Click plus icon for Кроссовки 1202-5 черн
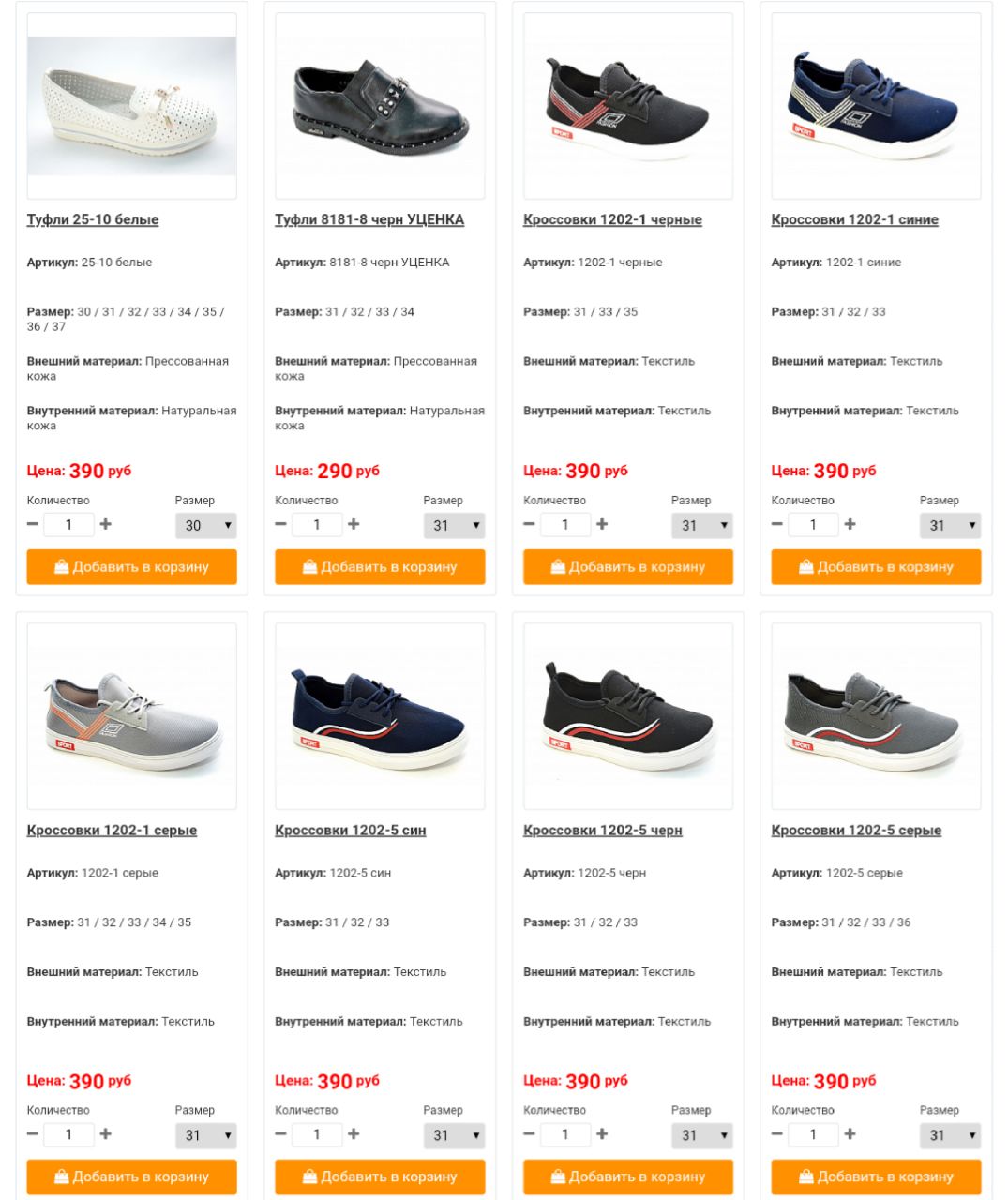The image size is (1008, 1200). [x=602, y=1134]
